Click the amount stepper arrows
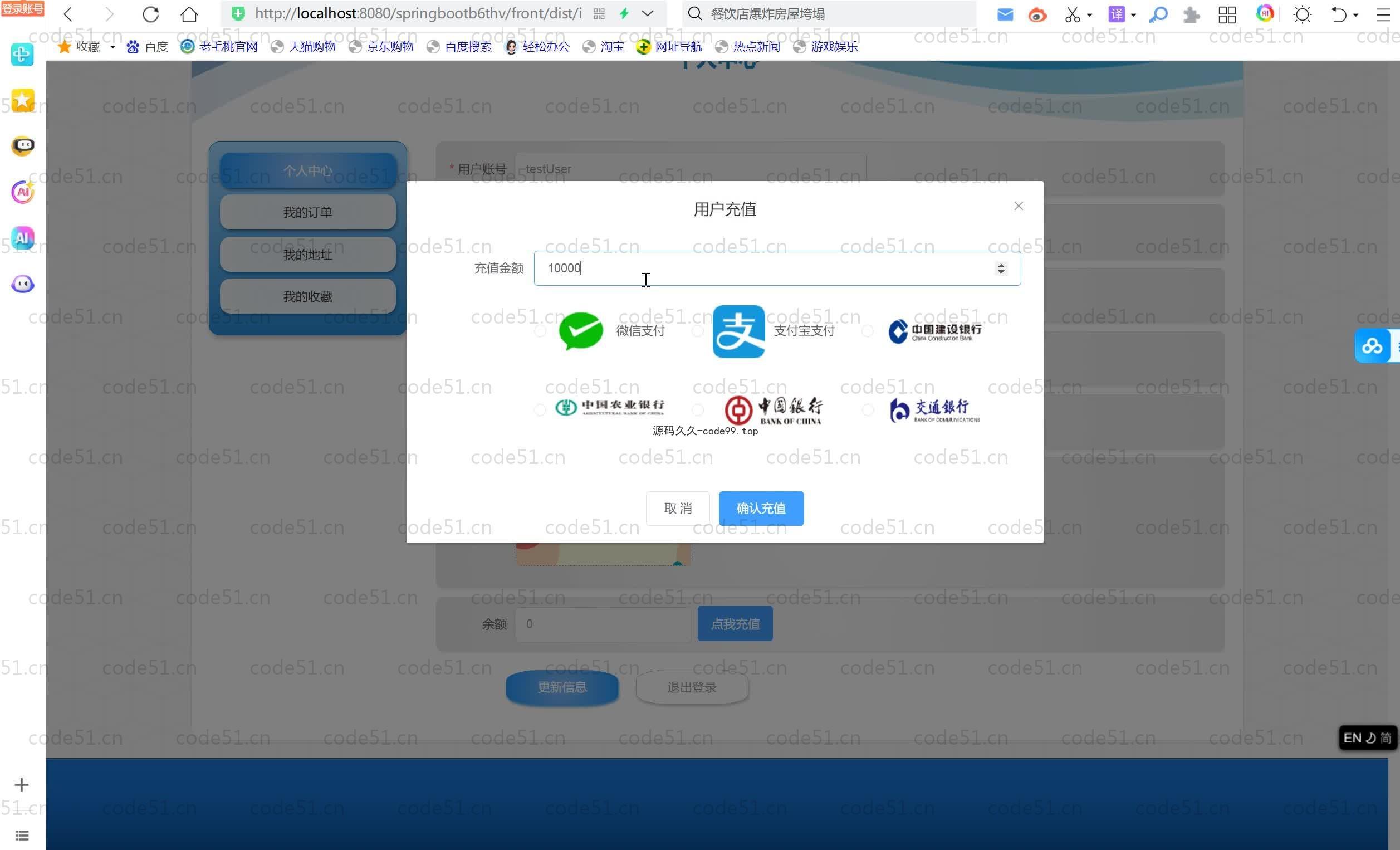1400x850 pixels. point(1001,268)
